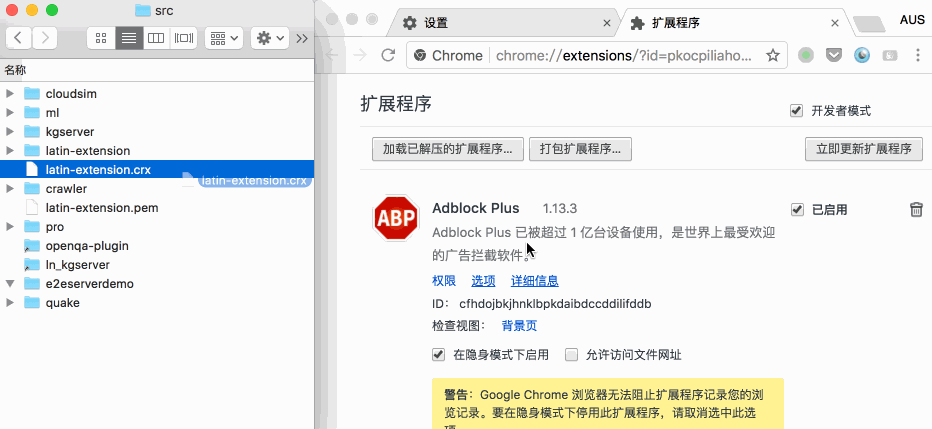The image size is (932, 429).
Task: Open the Finder arrange-by dropdown
Action: [223, 38]
